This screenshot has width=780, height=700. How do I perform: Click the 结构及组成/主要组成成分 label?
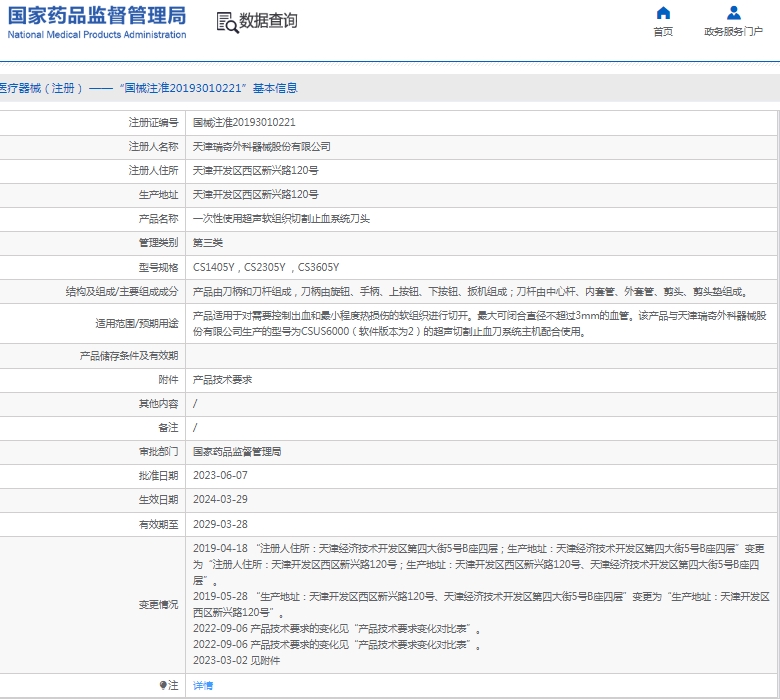pyautogui.click(x=122, y=292)
